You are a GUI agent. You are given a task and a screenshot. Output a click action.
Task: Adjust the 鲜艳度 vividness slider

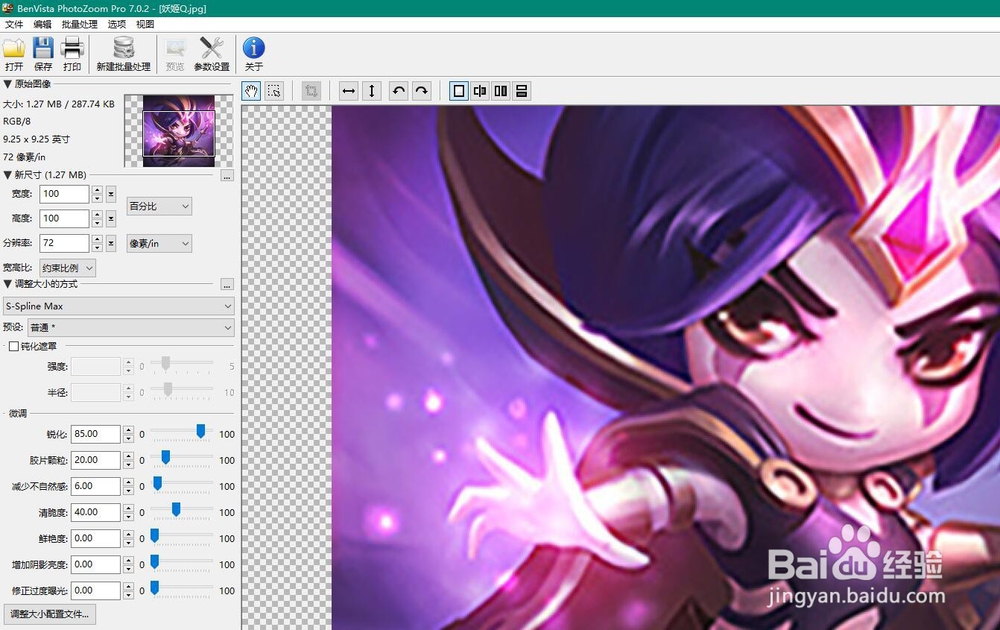point(154,536)
